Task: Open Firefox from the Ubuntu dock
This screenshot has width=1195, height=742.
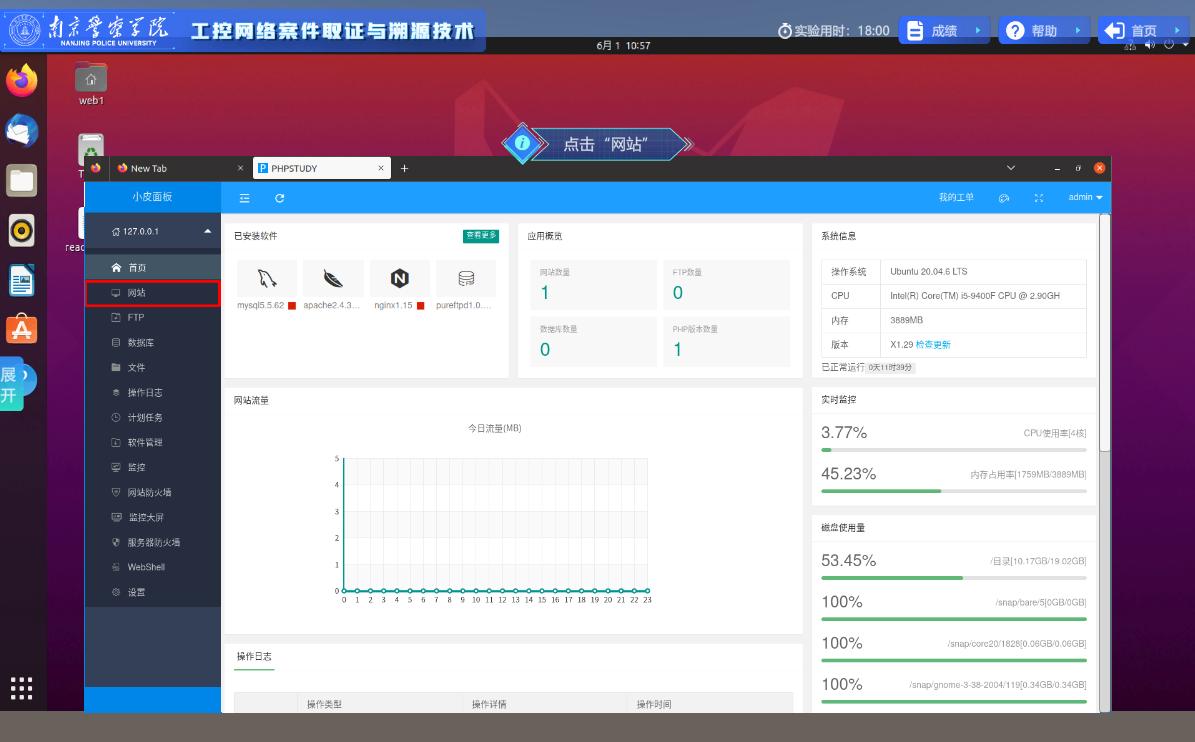Action: [x=21, y=81]
